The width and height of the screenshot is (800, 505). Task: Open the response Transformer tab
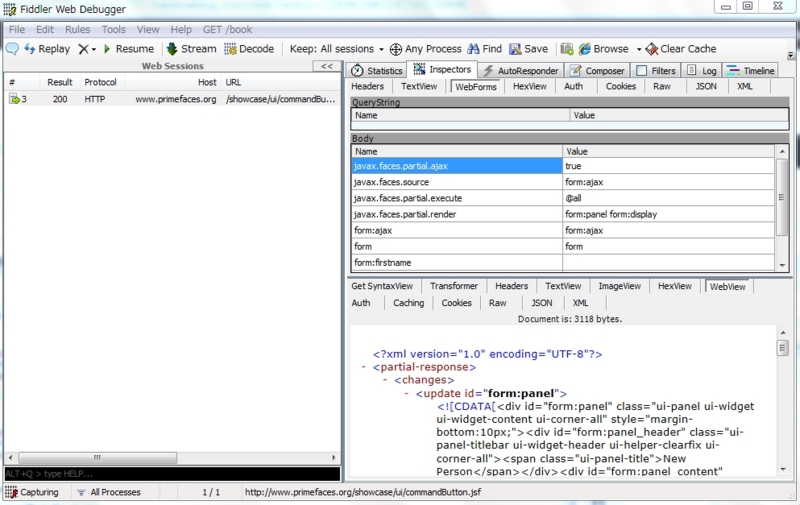454,286
